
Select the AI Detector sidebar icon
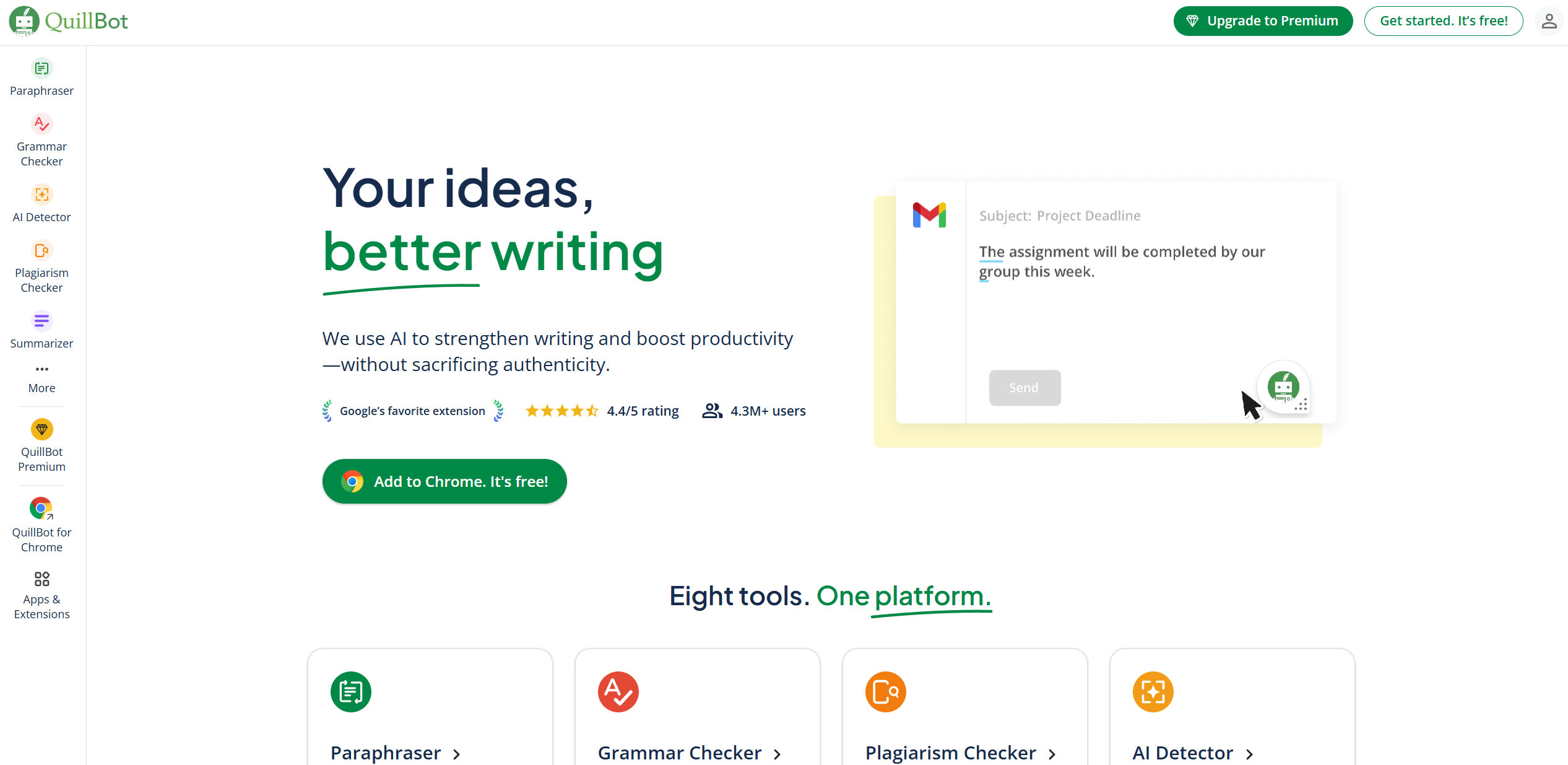(x=41, y=195)
